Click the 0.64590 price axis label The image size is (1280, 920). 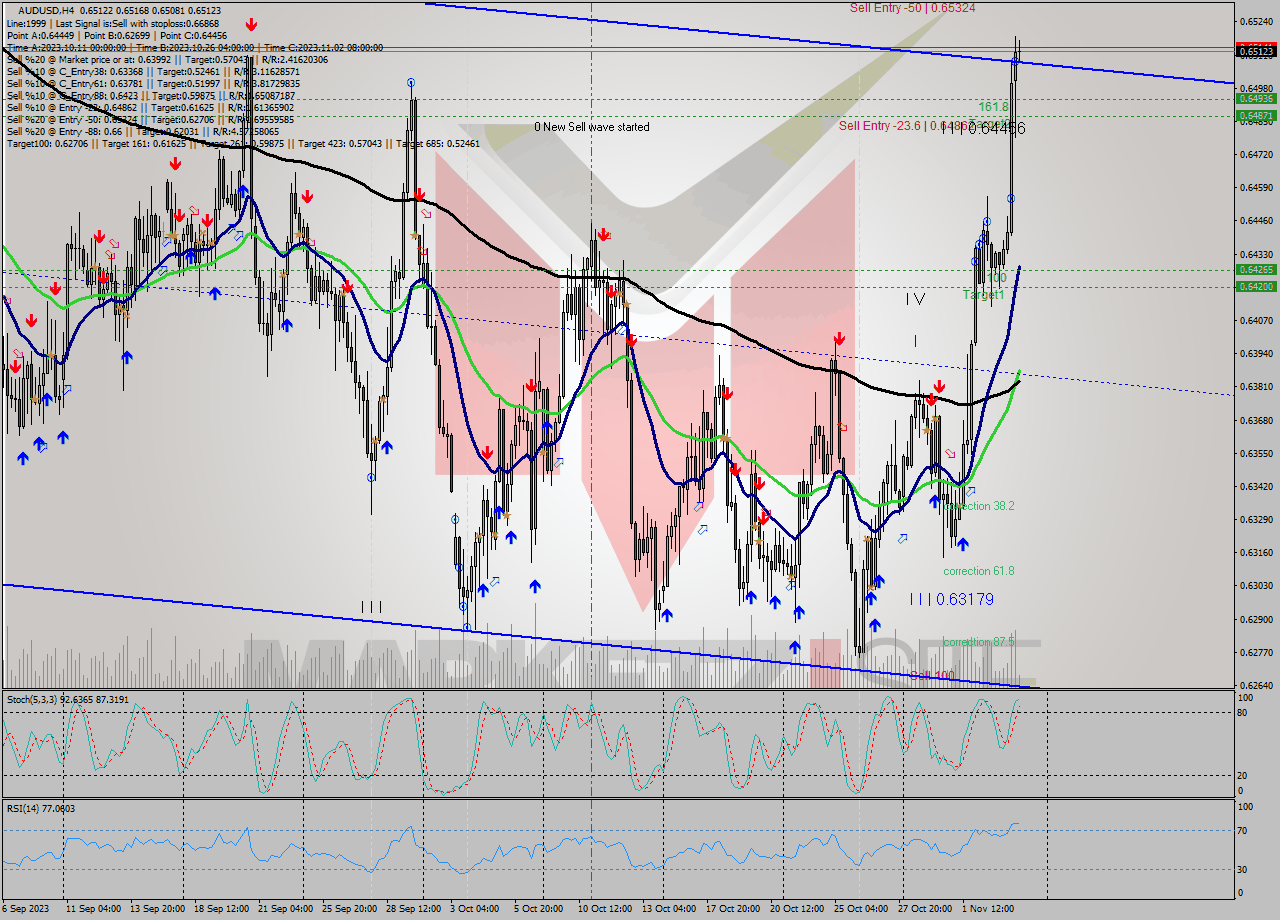(x=1258, y=187)
